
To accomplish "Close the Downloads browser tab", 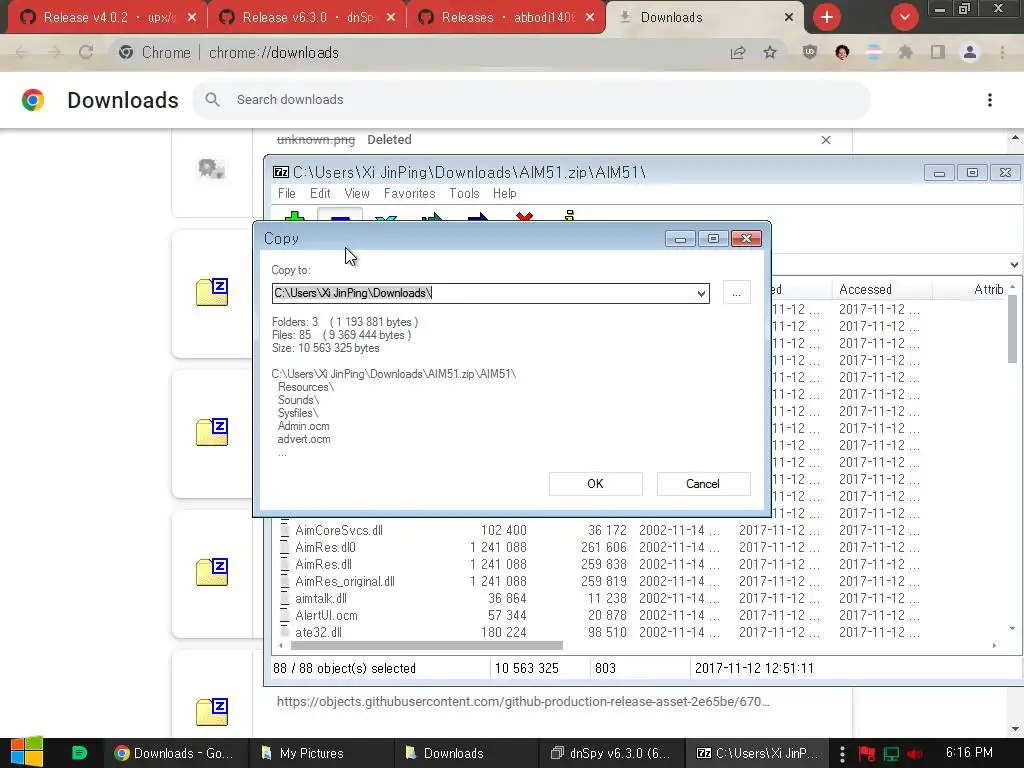I will click(789, 18).
